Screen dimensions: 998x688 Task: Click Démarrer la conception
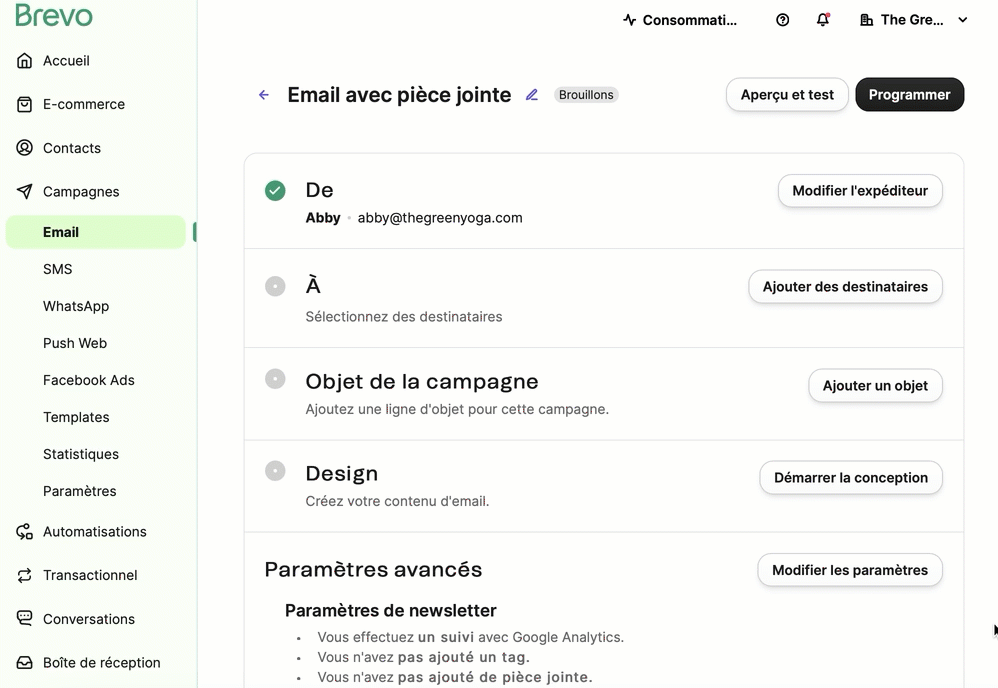851,478
